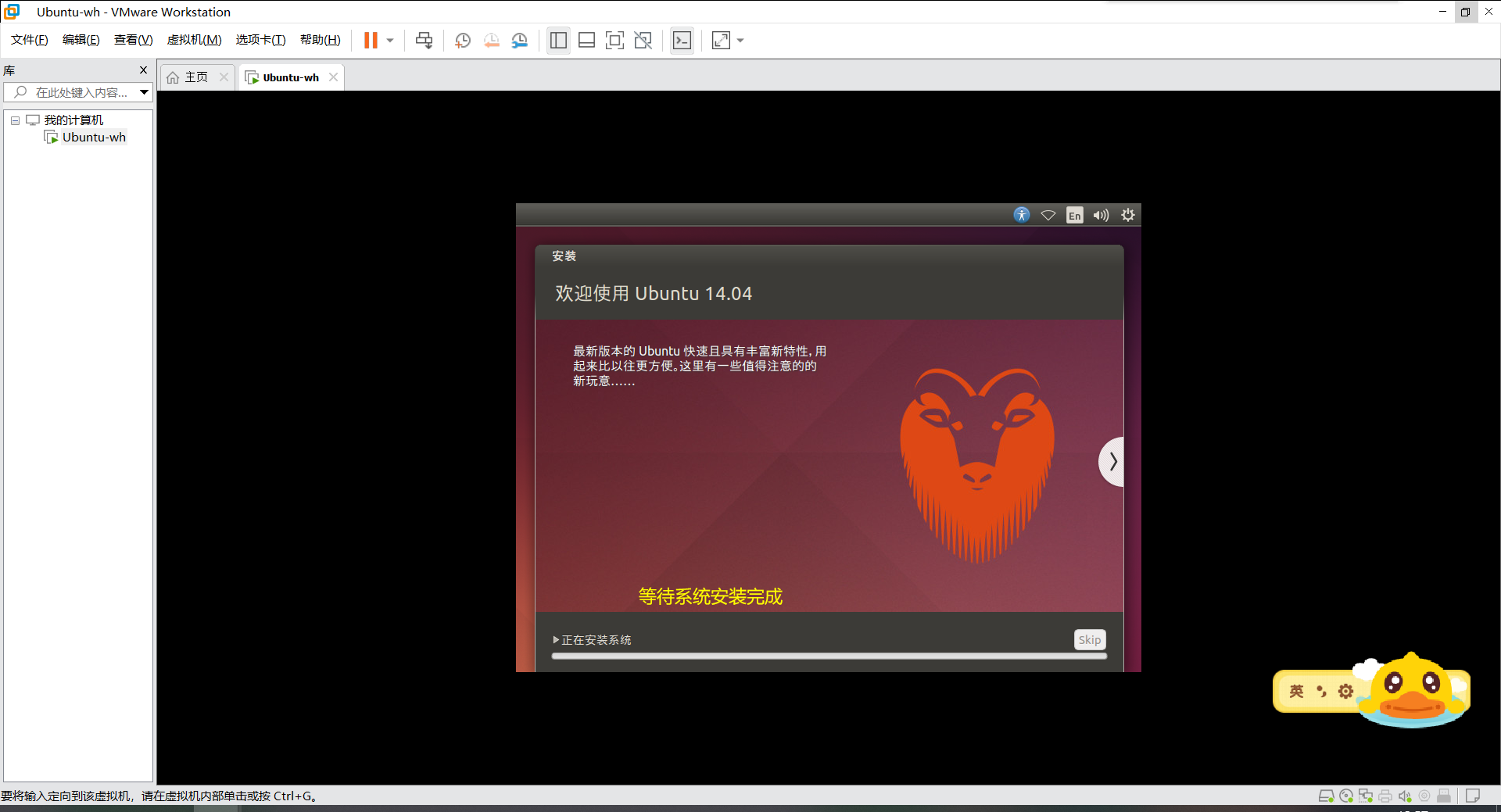The height and width of the screenshot is (812, 1501).
Task: Skip the current installation step
Action: pyautogui.click(x=1090, y=640)
